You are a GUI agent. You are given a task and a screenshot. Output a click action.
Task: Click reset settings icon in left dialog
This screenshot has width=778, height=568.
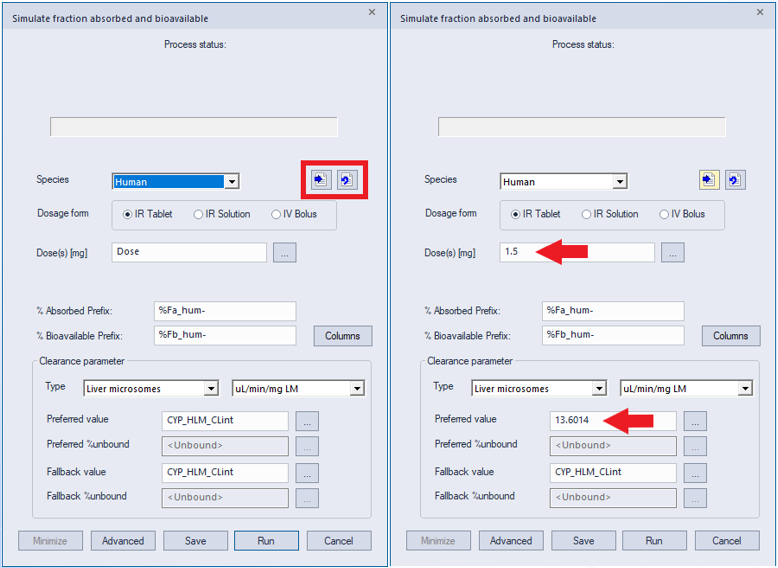coord(347,180)
